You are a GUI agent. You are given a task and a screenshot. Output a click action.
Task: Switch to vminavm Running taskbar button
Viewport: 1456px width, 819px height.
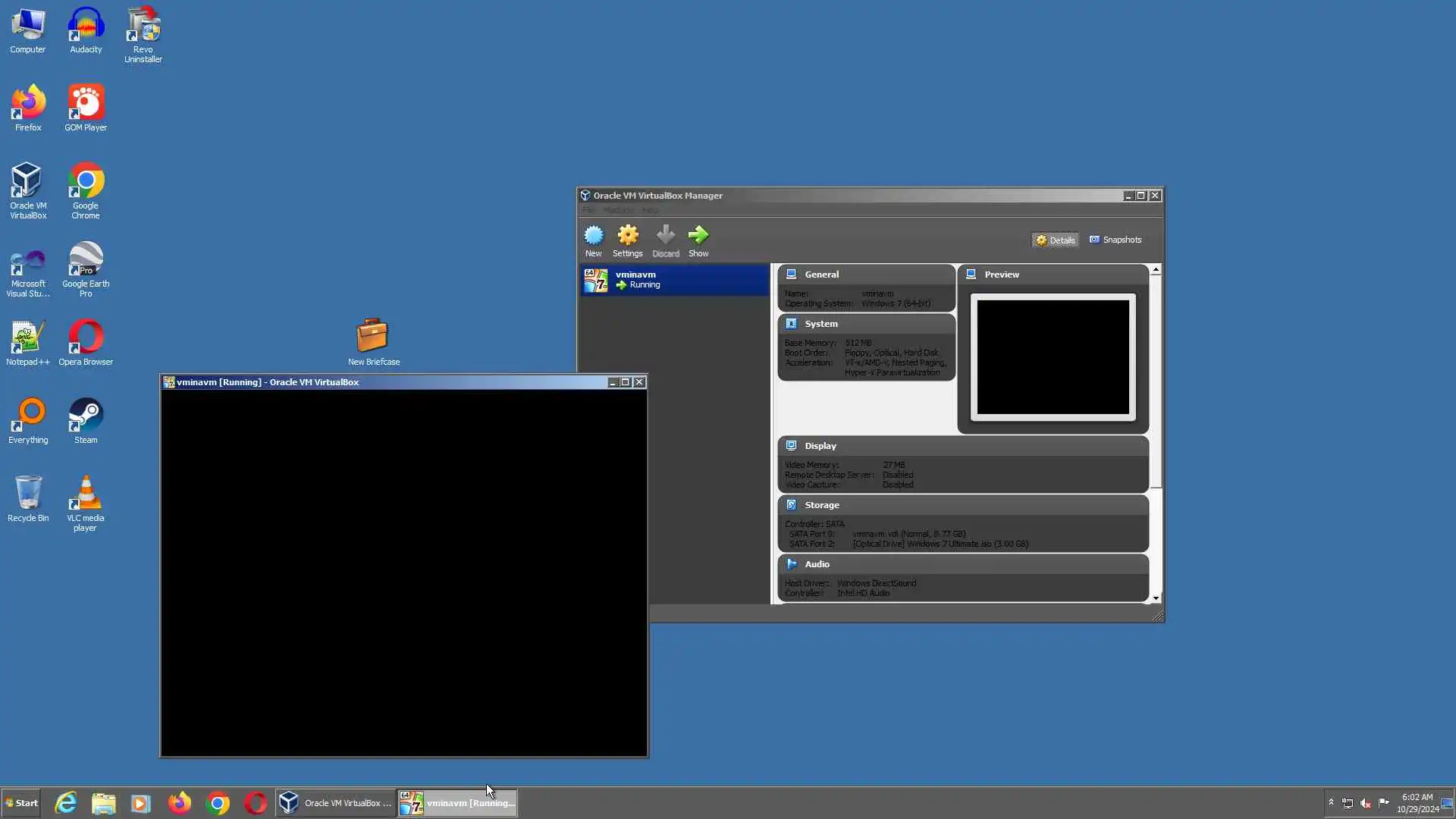pos(458,803)
